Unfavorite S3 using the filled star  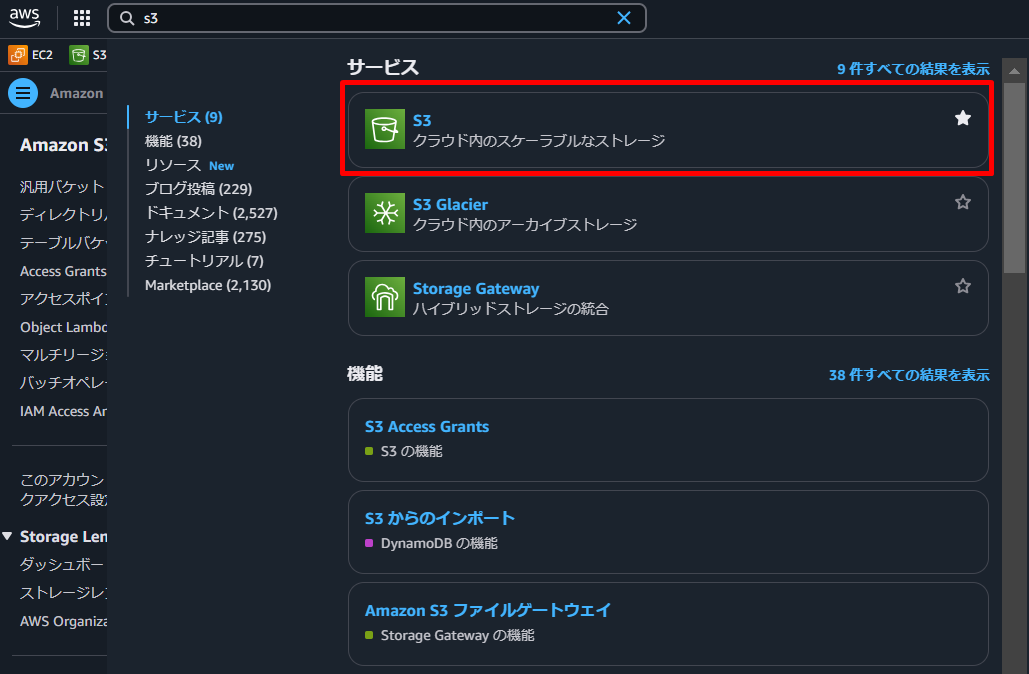pos(963,118)
